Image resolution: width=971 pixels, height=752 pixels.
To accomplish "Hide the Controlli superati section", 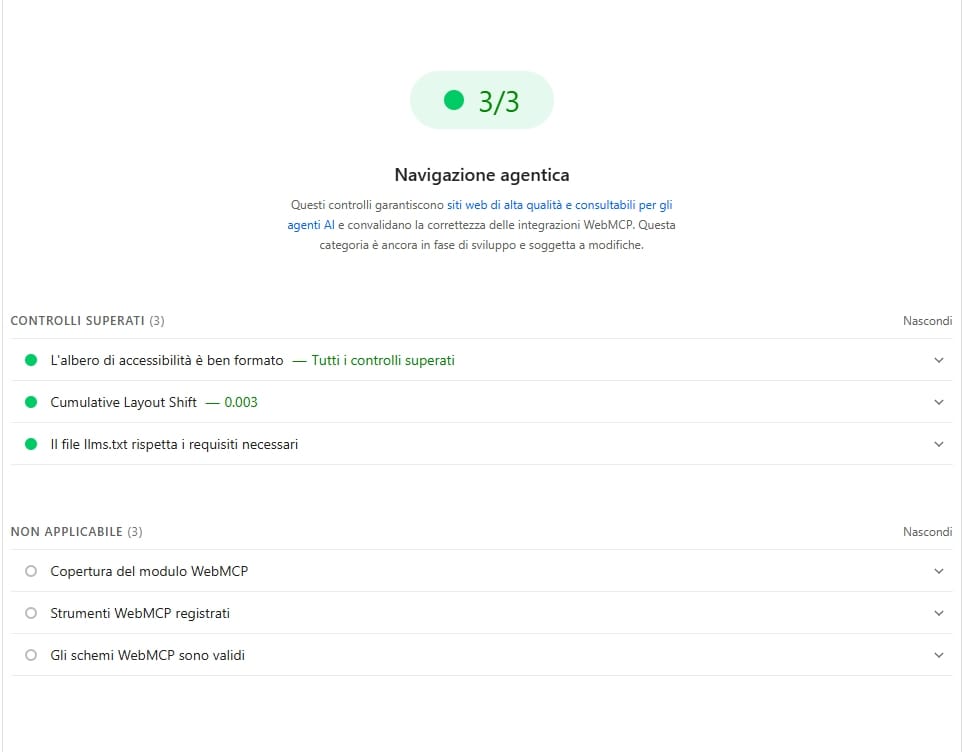I will tap(927, 321).
